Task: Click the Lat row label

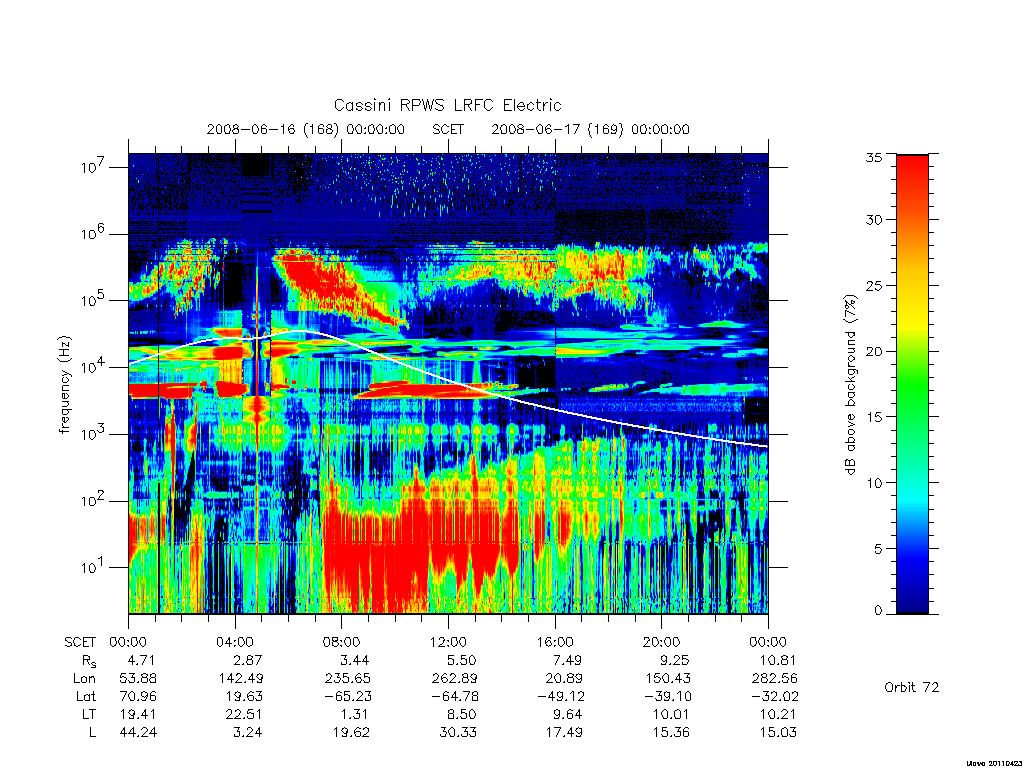Action: (x=86, y=696)
